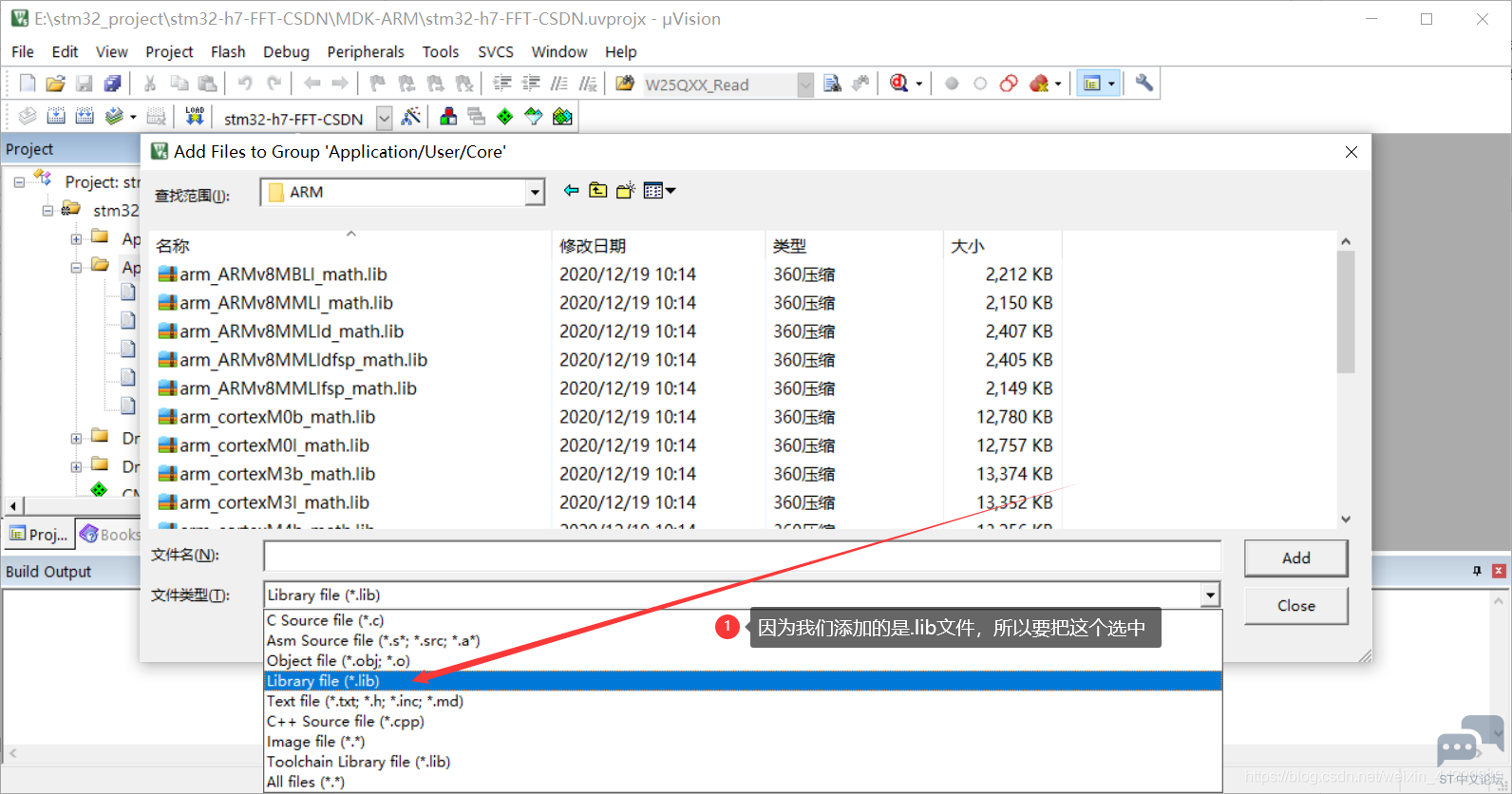The image size is (1512, 794).
Task: Open the Manage Project Items icon
Action: (x=448, y=117)
